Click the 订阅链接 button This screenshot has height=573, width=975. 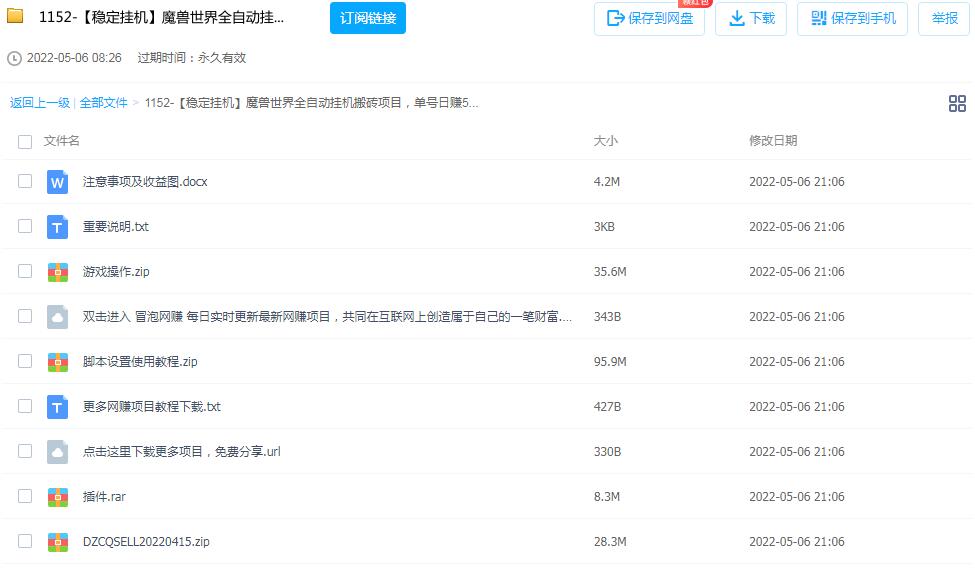(367, 18)
